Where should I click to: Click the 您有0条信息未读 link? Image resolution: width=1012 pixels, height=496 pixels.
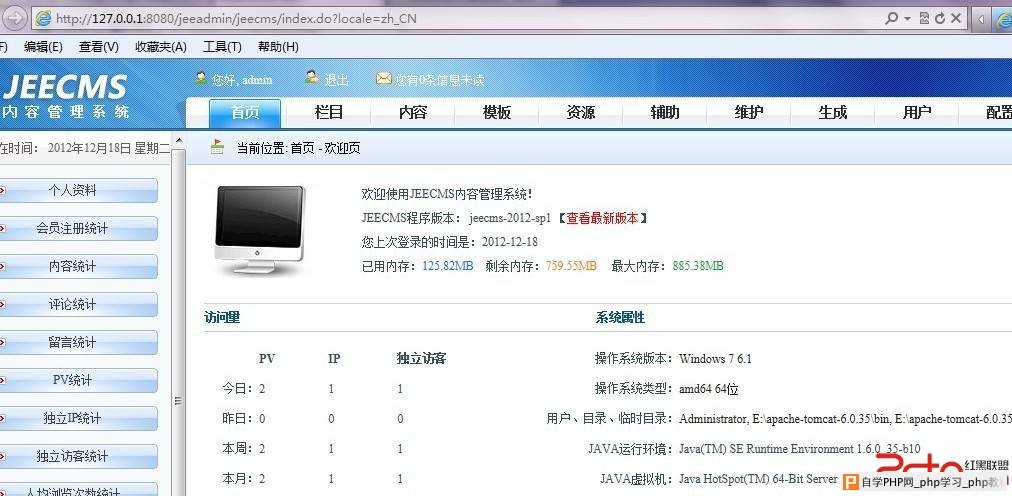pyautogui.click(x=440, y=80)
